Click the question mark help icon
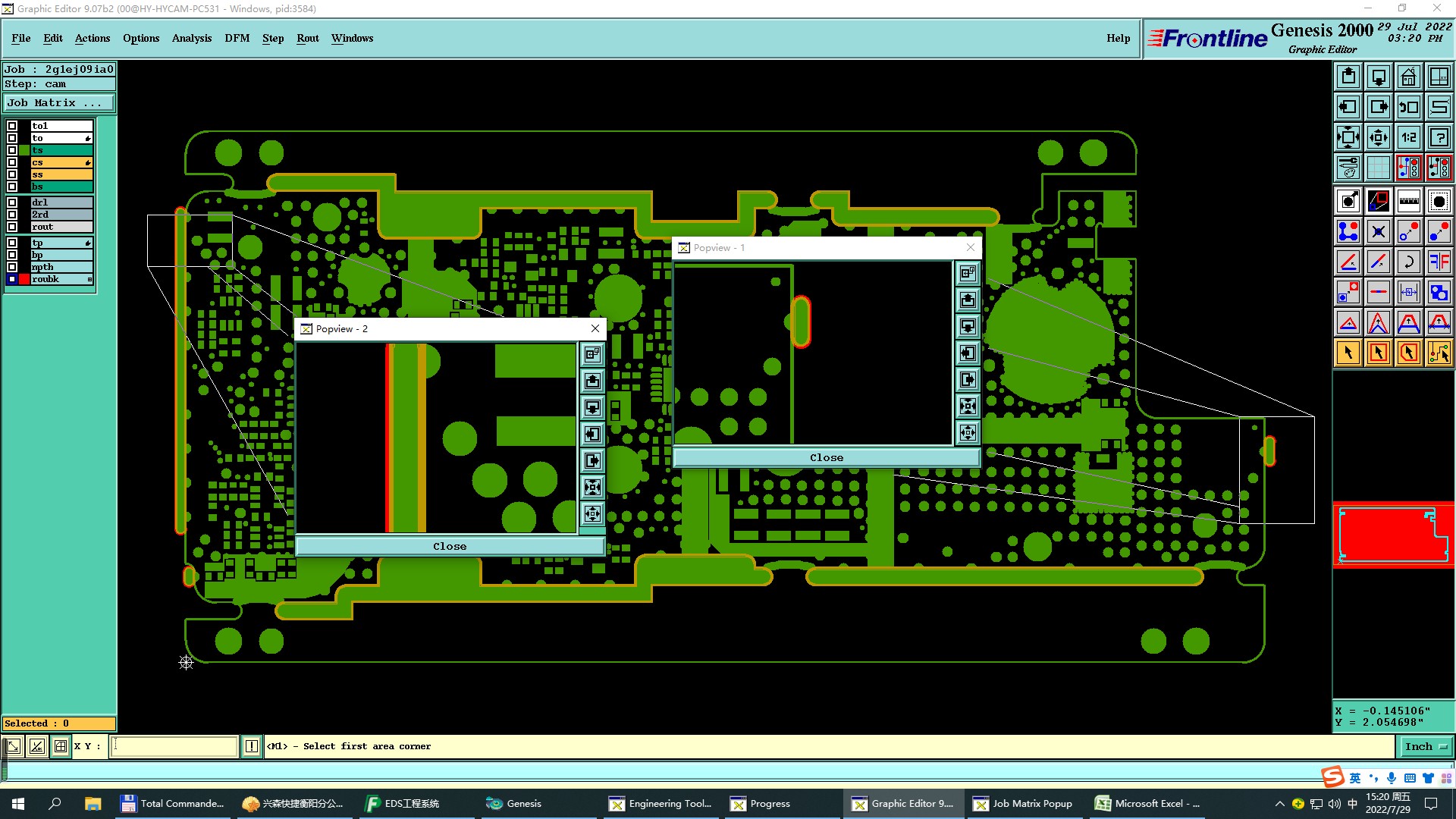 pos(1439,137)
